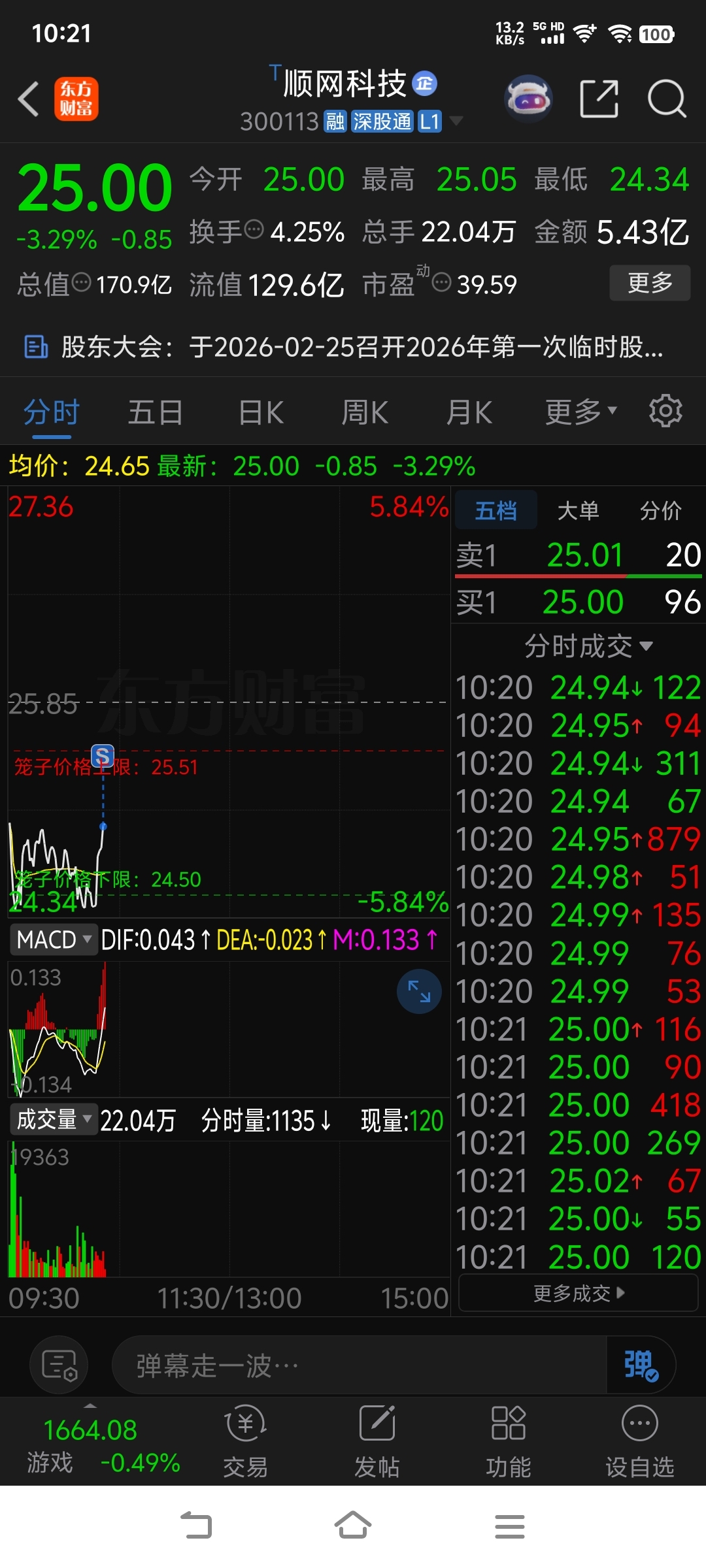
Task: Open the 交易 trade icon
Action: point(246,1441)
